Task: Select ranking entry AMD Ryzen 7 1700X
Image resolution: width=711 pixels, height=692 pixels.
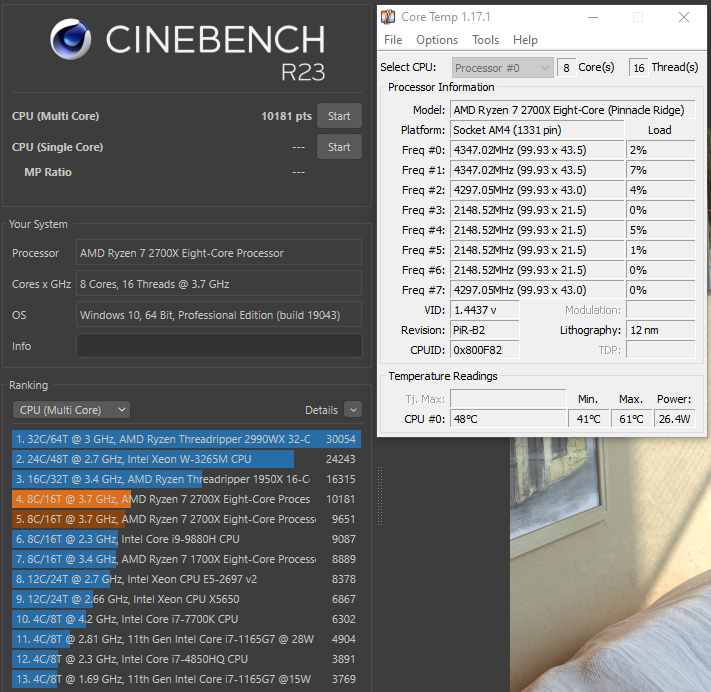Action: point(186,559)
